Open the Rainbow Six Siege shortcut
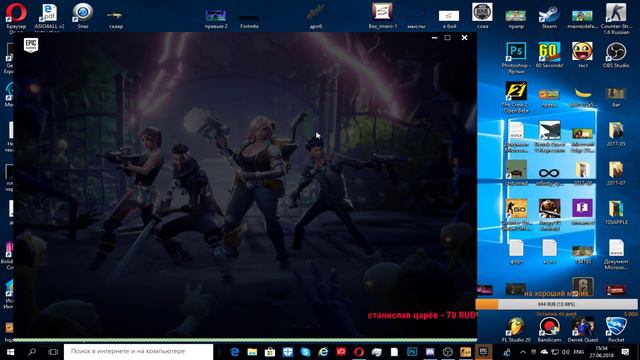The height and width of the screenshot is (360, 640). click(582, 287)
